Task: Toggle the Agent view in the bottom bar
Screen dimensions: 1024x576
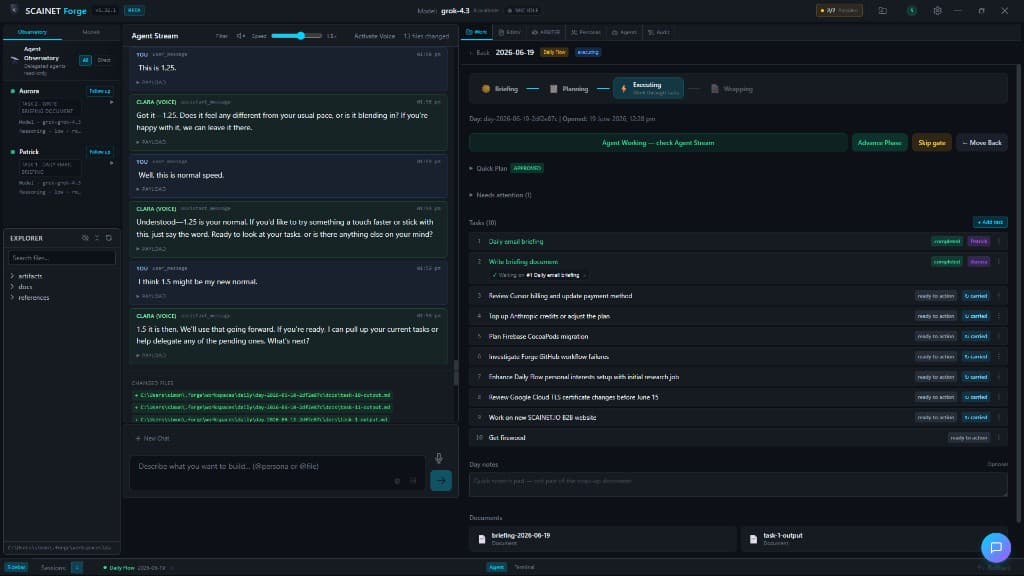Action: 496,568
